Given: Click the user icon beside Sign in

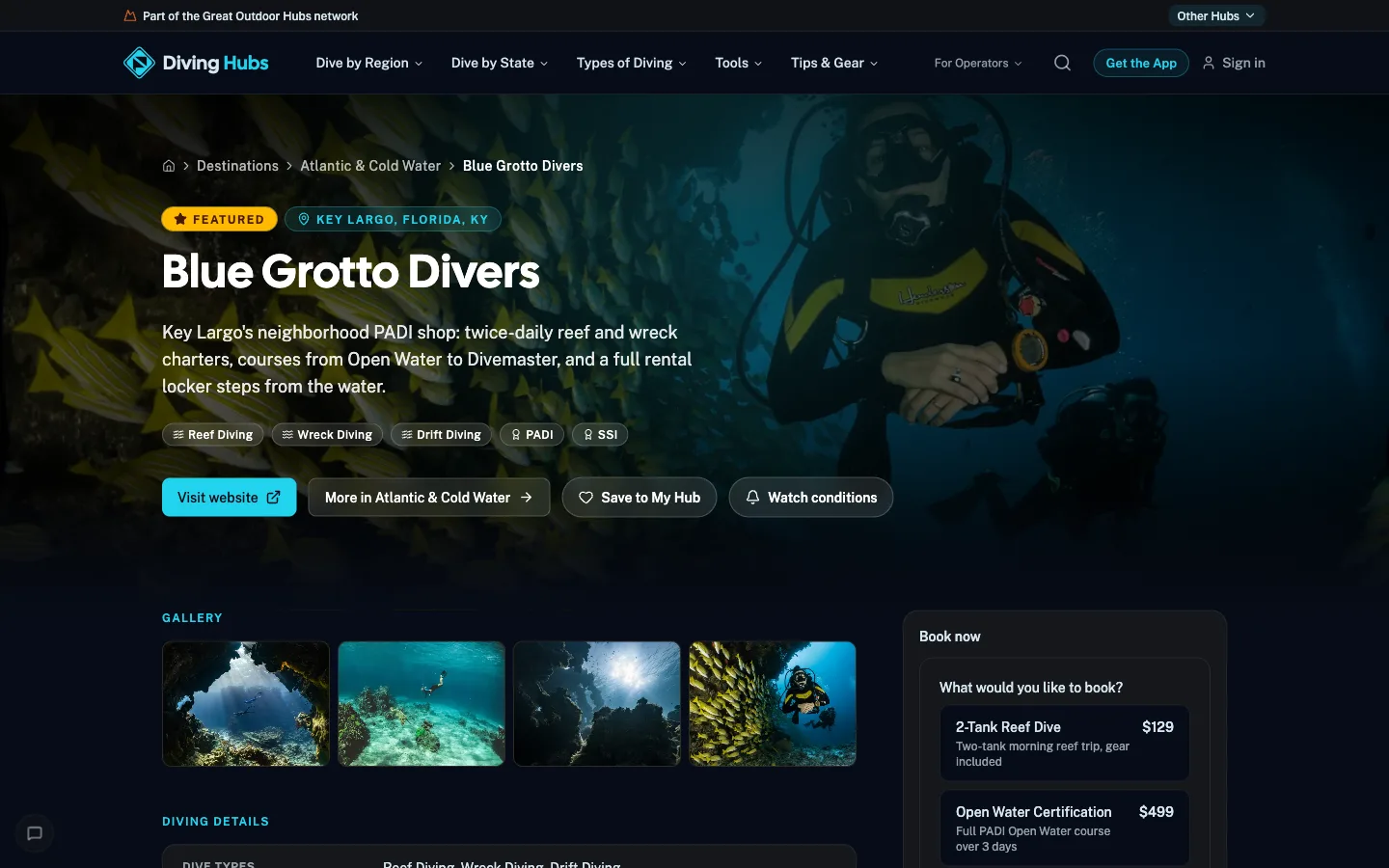Looking at the screenshot, I should pos(1208,63).
